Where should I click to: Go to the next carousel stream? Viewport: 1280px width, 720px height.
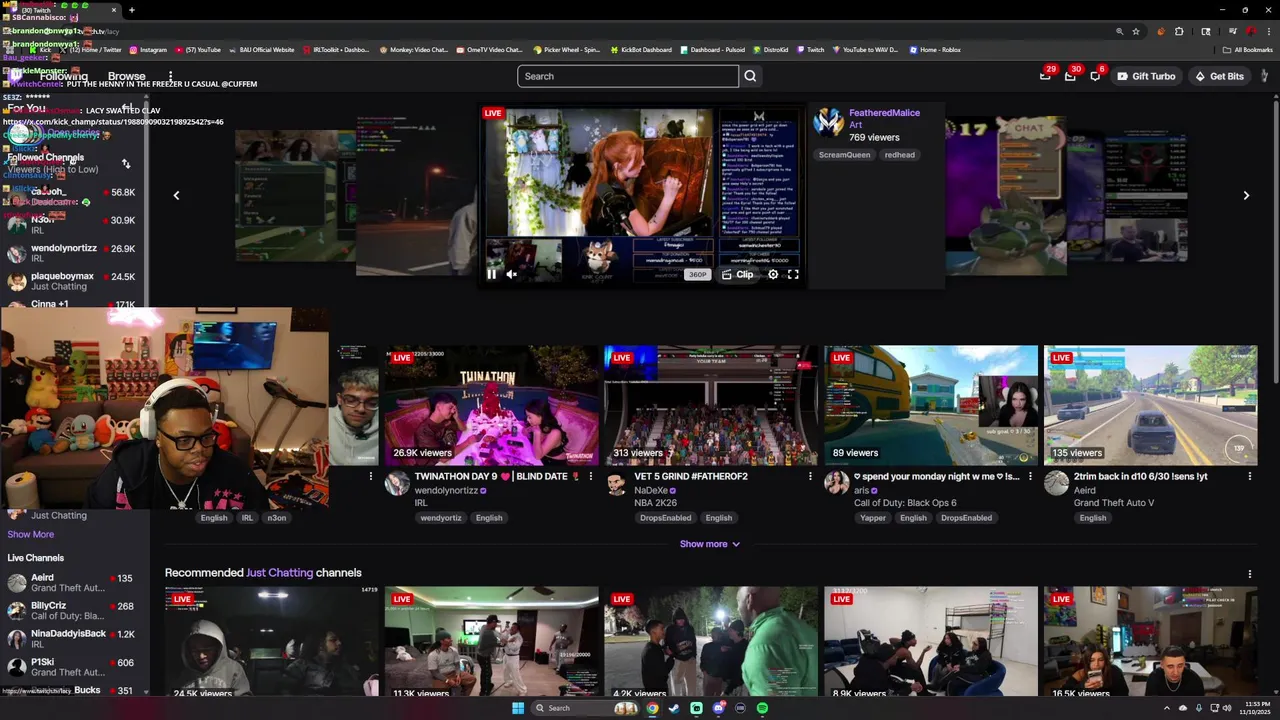point(1246,195)
